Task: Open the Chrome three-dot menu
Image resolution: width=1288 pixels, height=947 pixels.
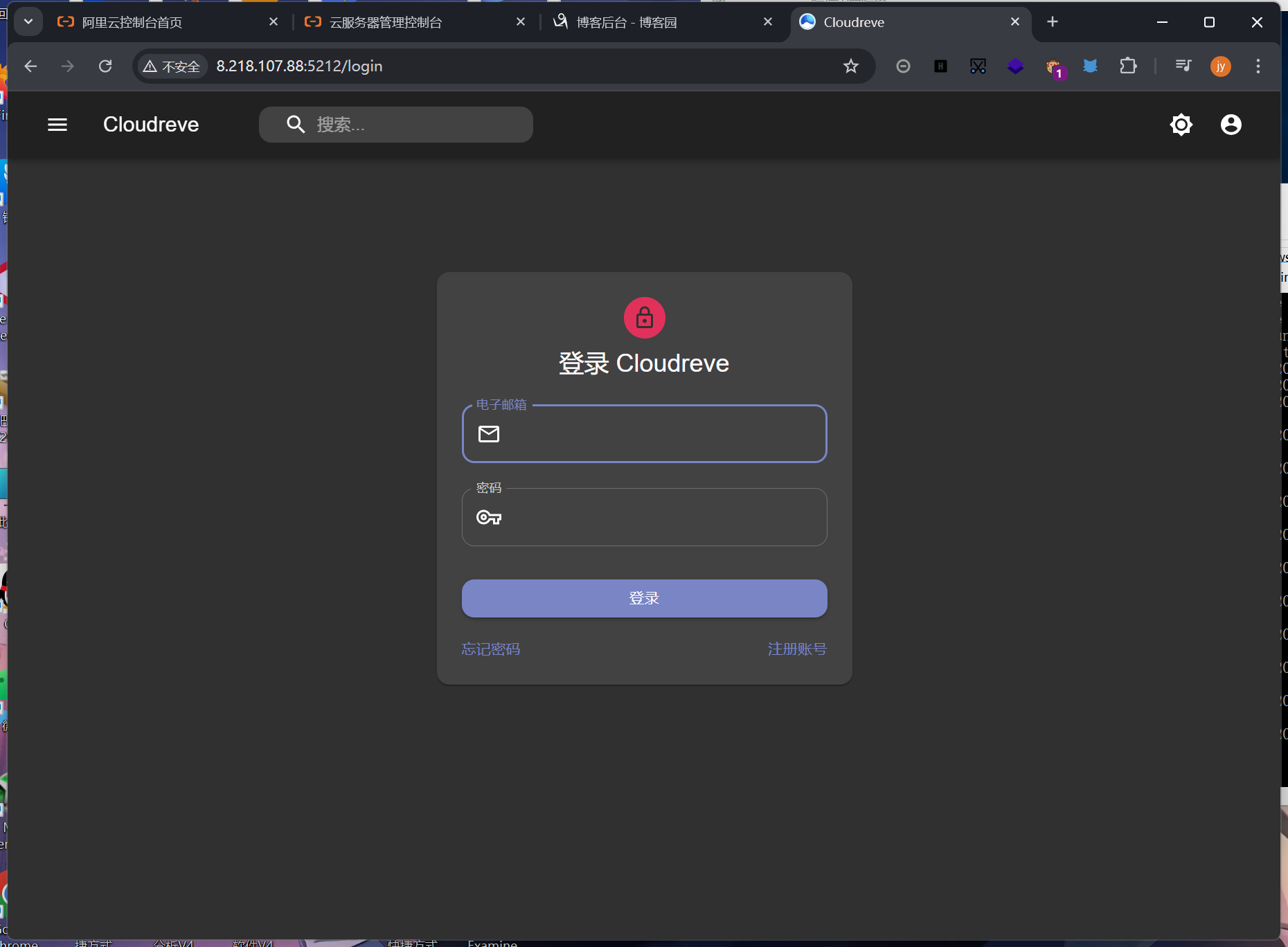Action: [x=1258, y=66]
